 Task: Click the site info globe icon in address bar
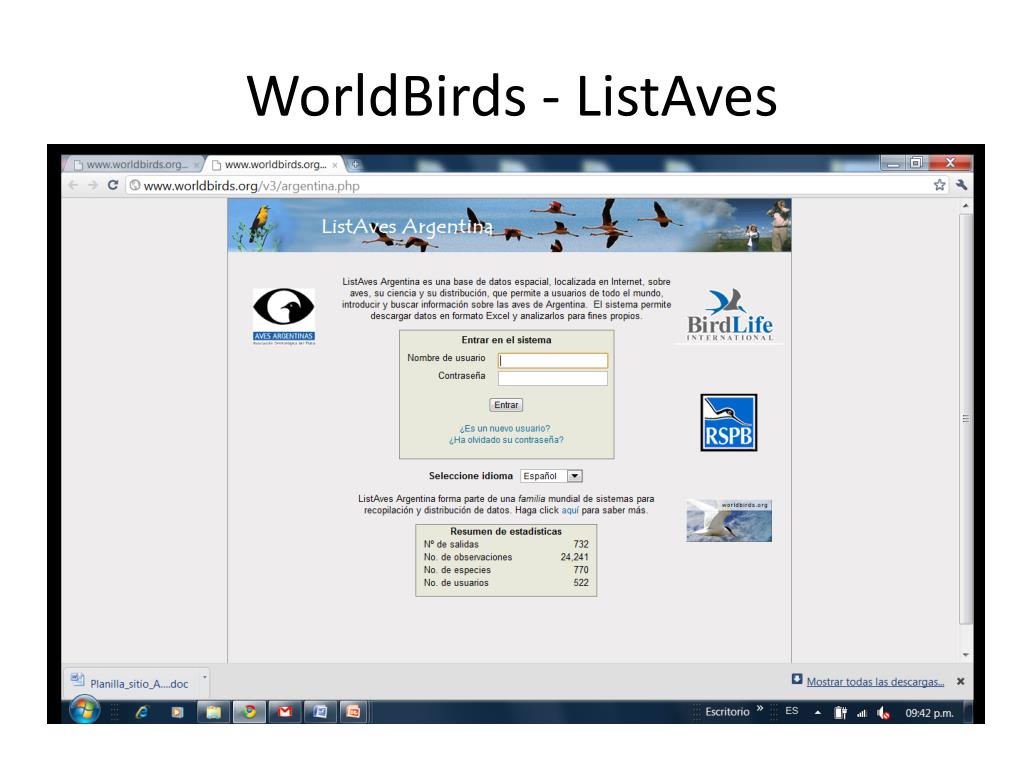coord(135,185)
